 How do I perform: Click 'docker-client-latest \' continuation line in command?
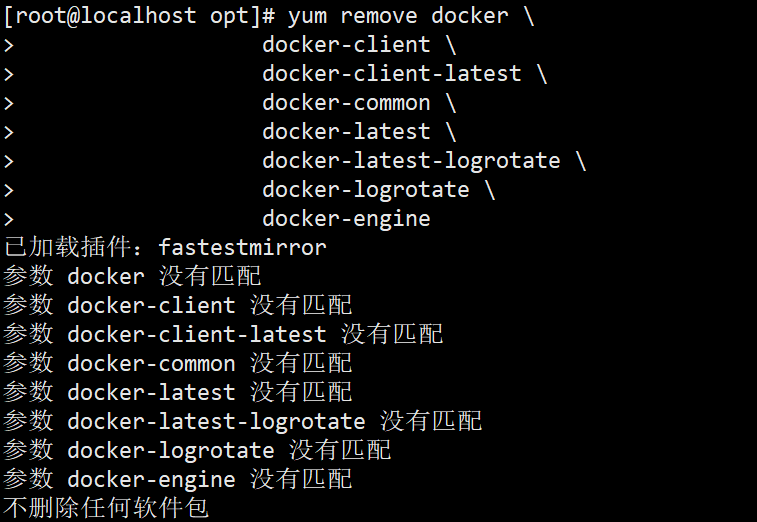tap(405, 74)
